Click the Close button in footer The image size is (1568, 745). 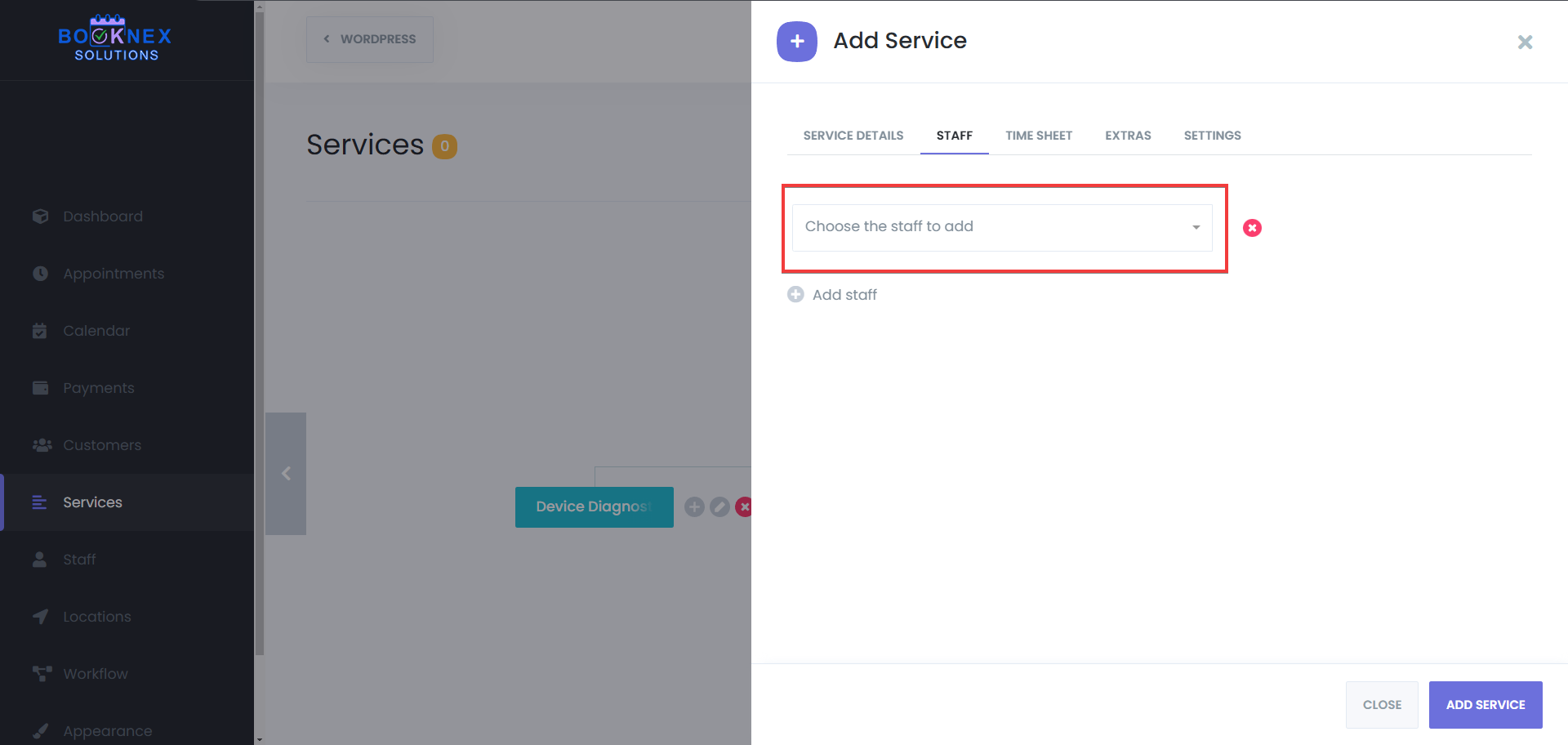coord(1382,705)
